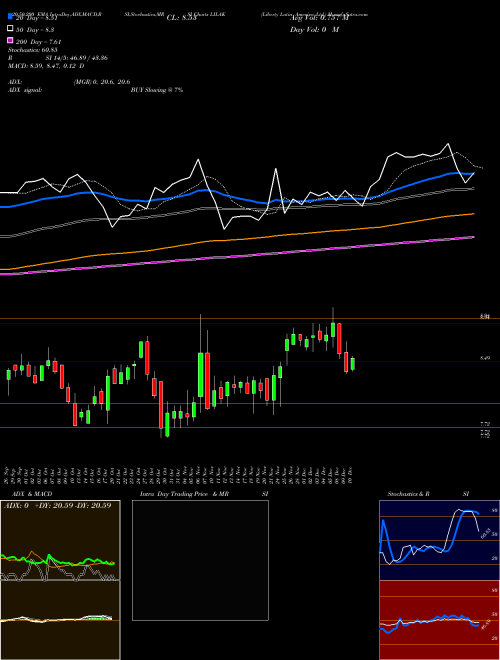Viewport: 500px width, 660px height.
Task: Click the last green candlestick on the chart
Action: 353,364
